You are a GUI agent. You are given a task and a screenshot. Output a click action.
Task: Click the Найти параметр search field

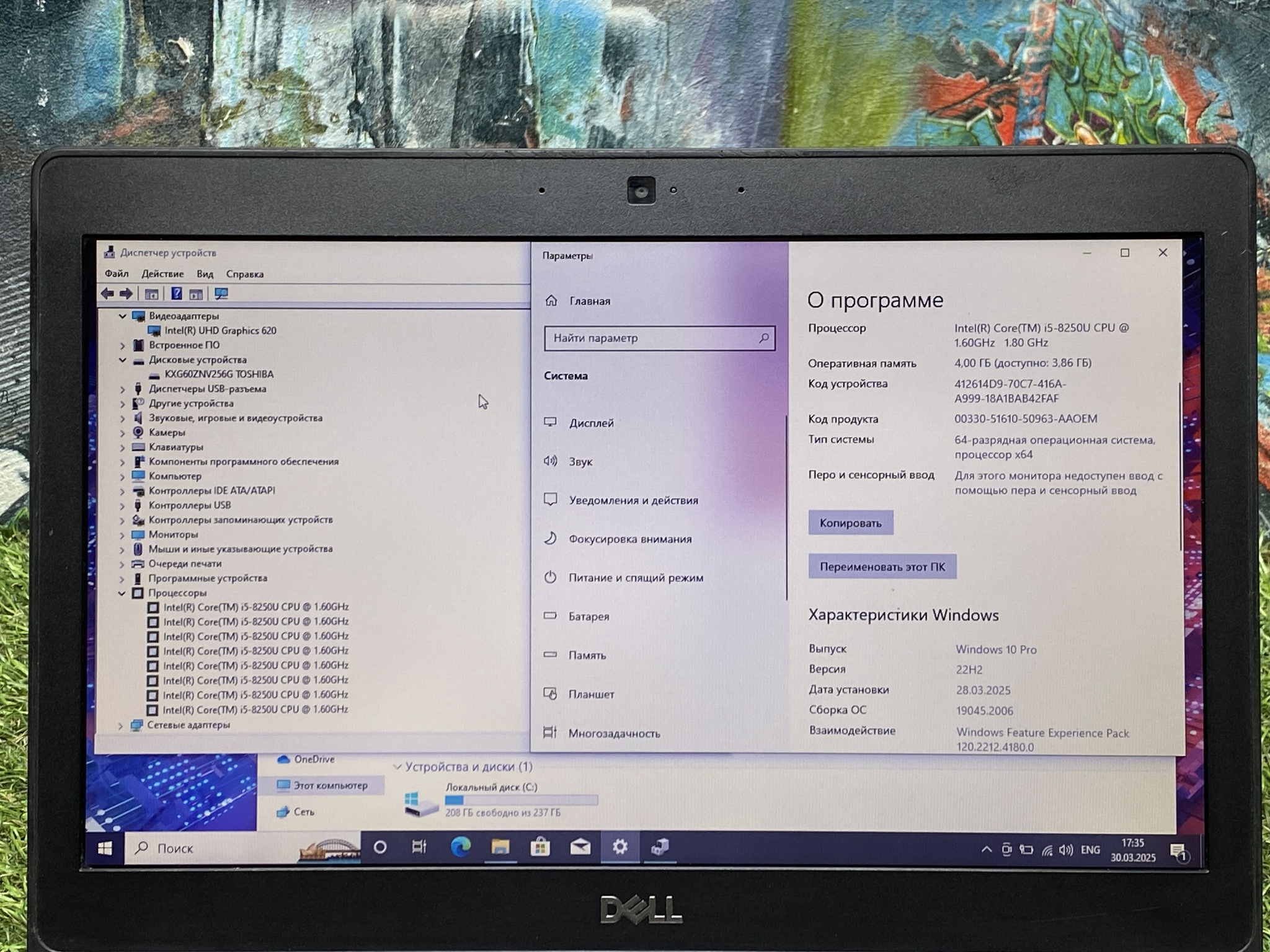click(x=651, y=338)
